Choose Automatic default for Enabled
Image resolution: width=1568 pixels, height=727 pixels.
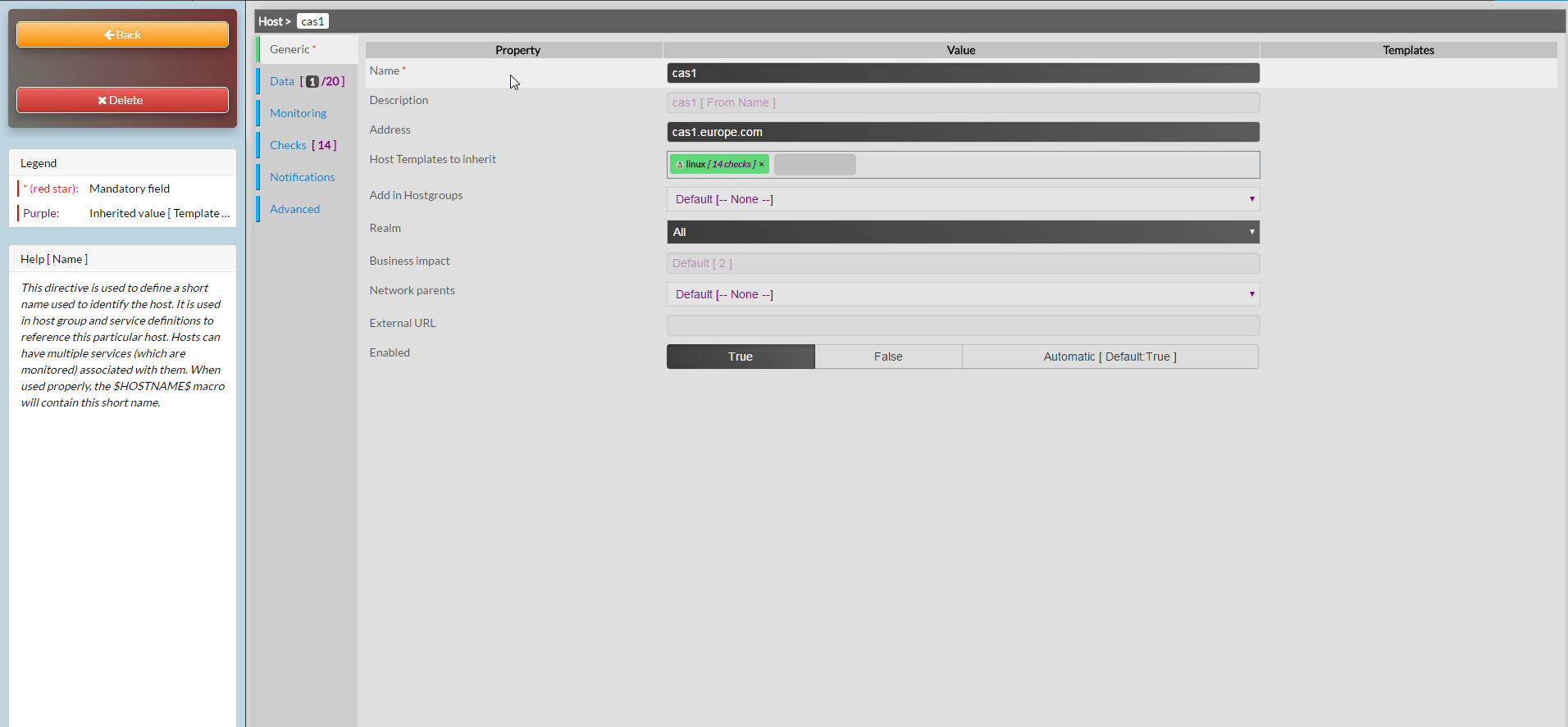[x=1110, y=357]
